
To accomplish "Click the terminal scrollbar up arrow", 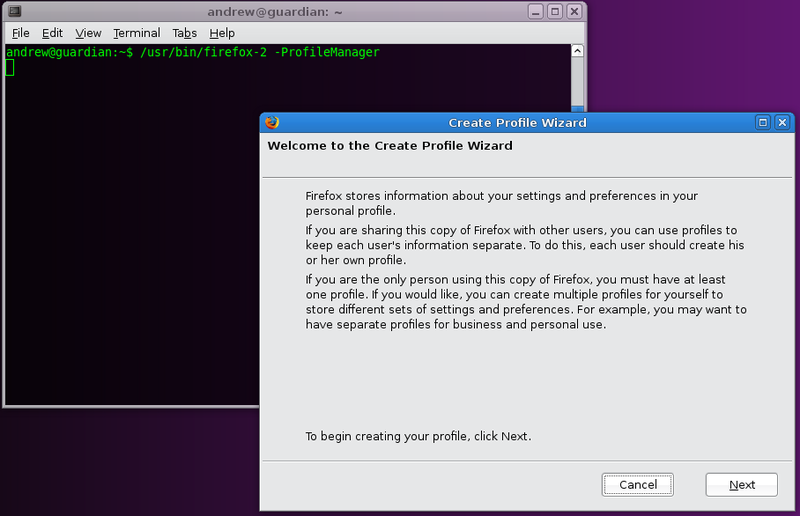I will pos(577,51).
